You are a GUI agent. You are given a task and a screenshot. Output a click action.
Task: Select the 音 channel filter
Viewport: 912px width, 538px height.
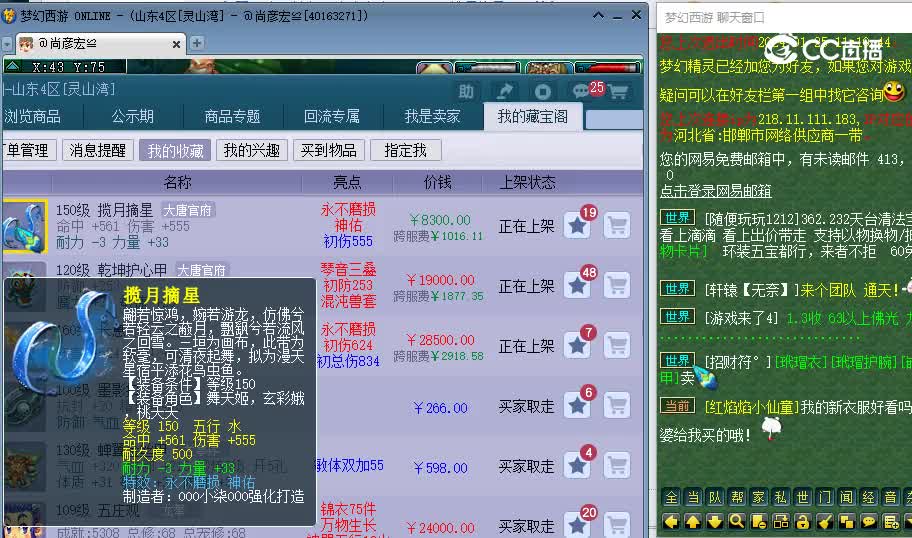(890, 497)
